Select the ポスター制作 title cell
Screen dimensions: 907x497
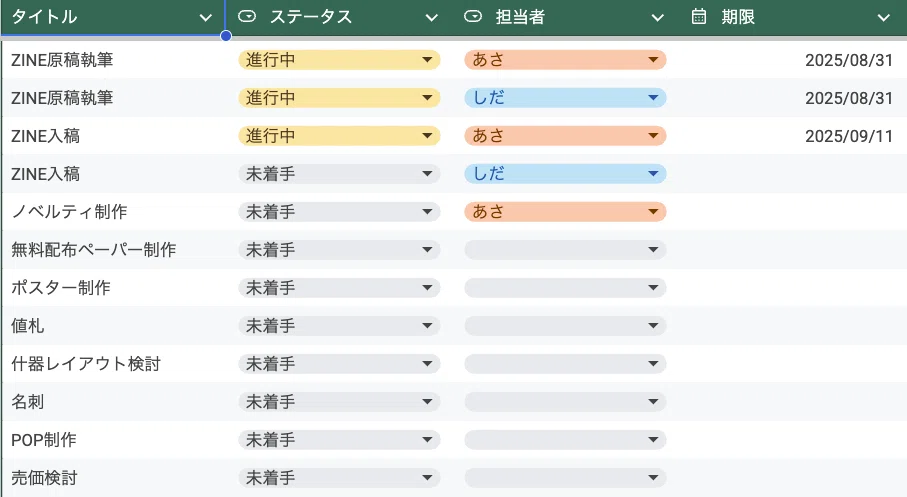[x=113, y=288]
